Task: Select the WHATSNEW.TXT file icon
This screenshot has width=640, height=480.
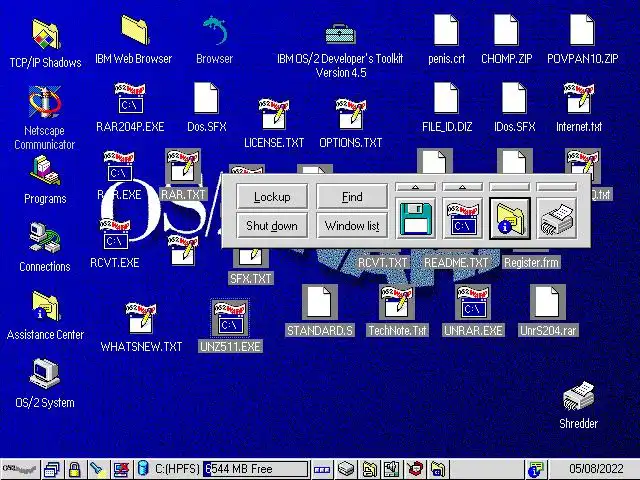Action: (141, 318)
